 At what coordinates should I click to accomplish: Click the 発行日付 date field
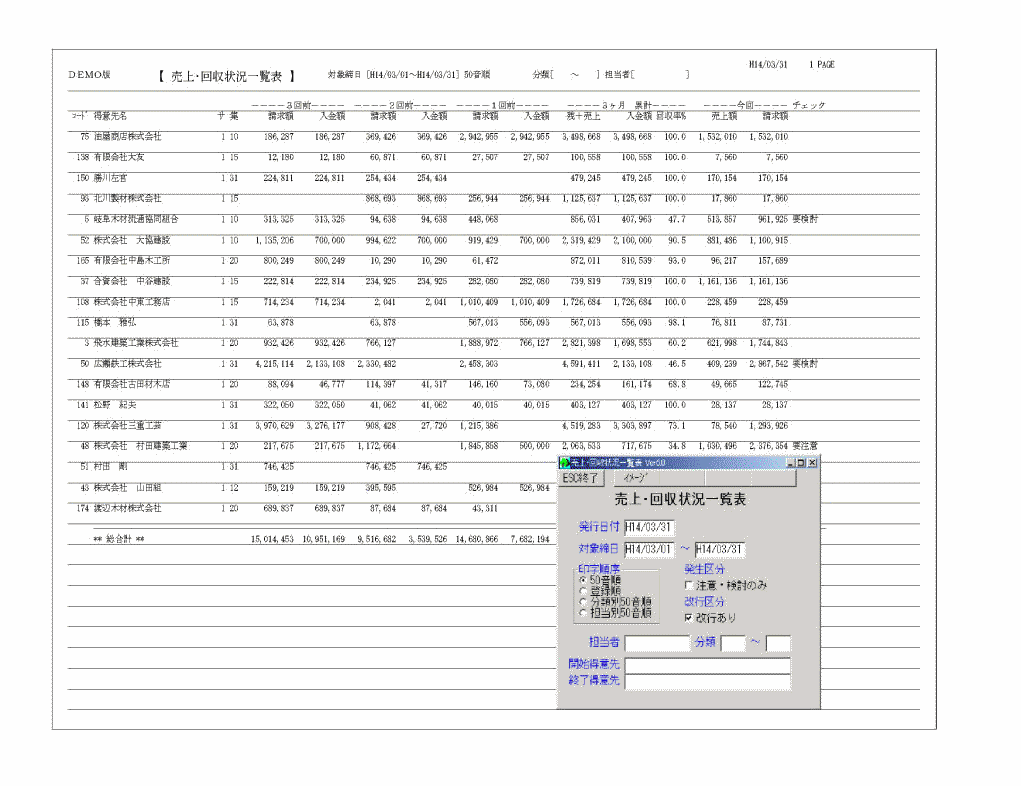pos(649,527)
